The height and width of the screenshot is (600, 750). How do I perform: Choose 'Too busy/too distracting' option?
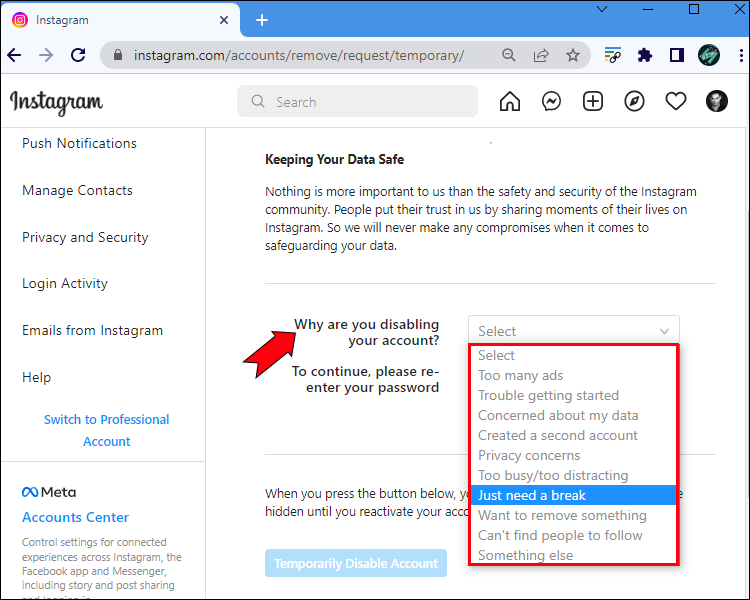[x=573, y=476]
